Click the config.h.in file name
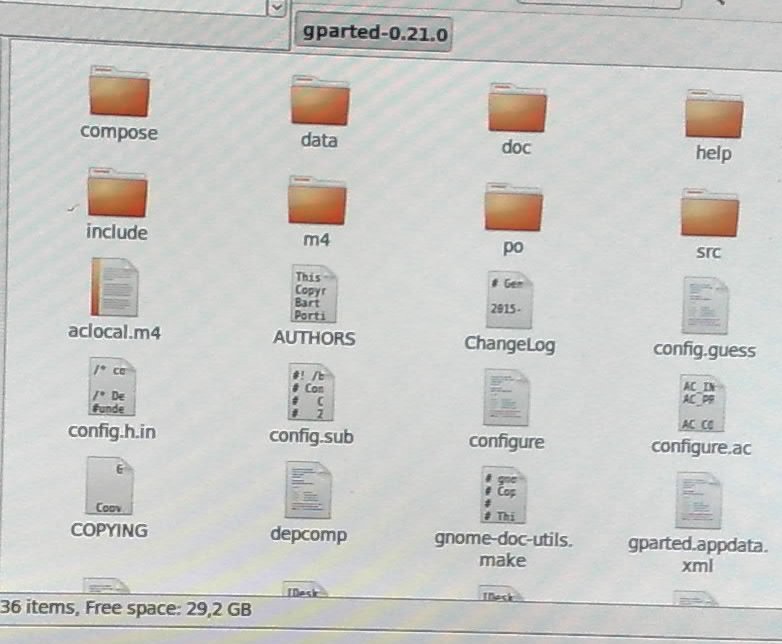 112,431
